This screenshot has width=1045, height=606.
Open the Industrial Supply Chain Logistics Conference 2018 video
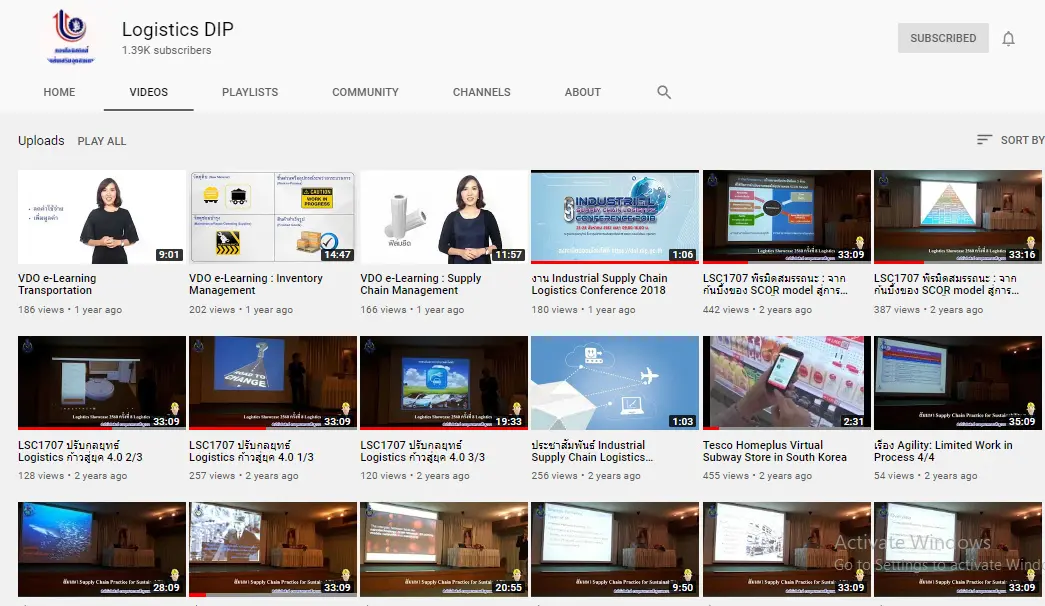point(614,216)
